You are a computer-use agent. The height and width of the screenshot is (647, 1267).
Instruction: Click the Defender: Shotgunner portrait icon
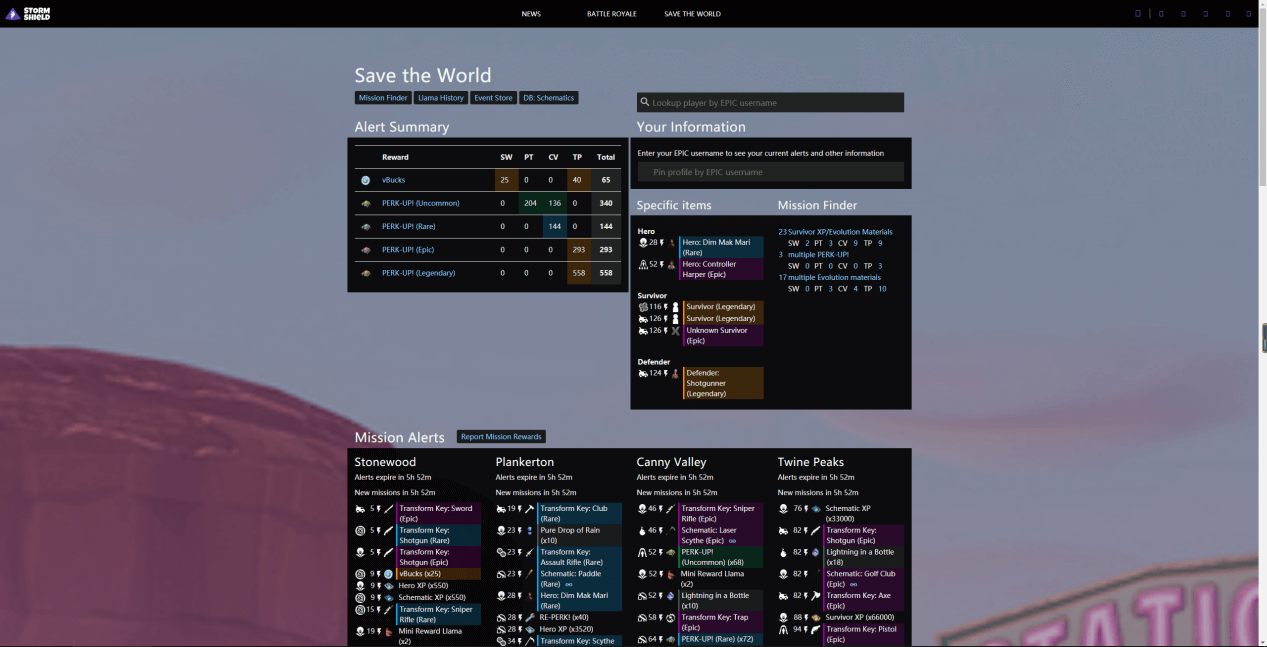coord(675,374)
